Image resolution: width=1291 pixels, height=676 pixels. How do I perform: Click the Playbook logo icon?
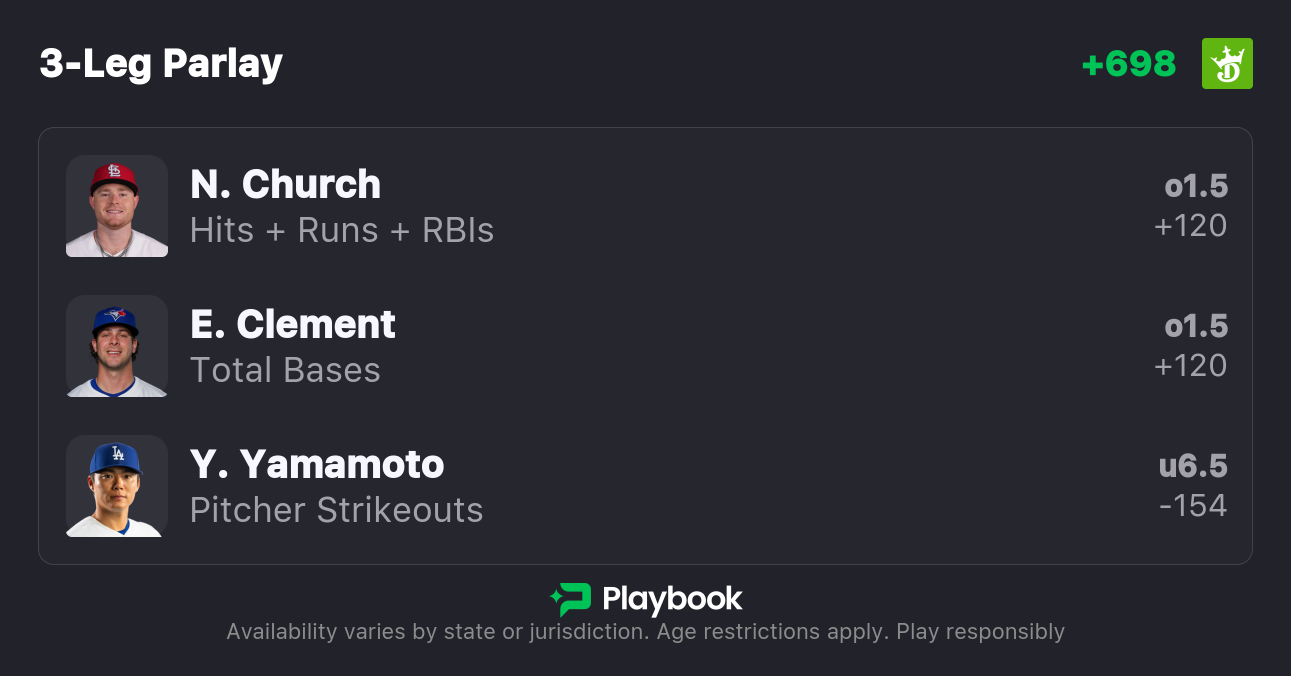pos(571,599)
